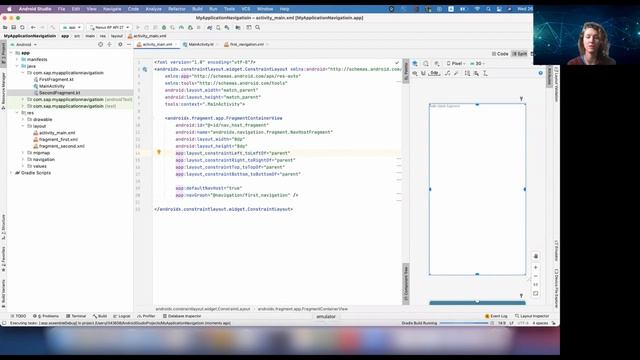Viewport: 640px width, 360px height.
Task: Toggle the Component Tree side tab
Action: tap(406, 284)
